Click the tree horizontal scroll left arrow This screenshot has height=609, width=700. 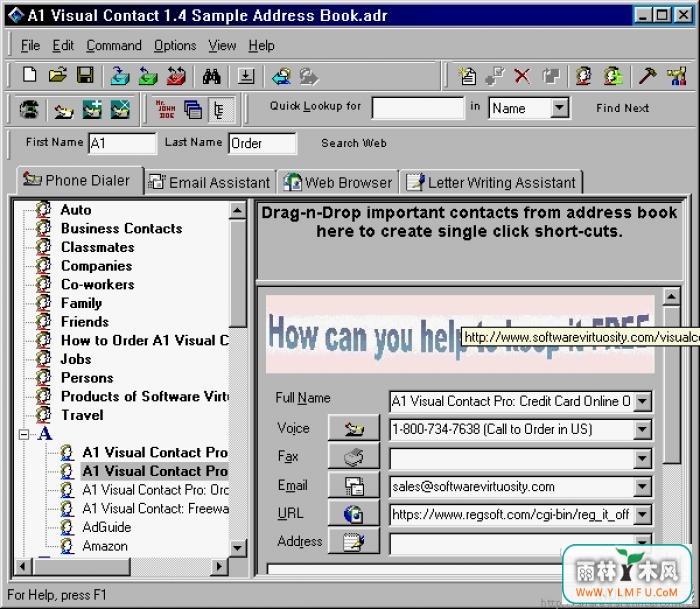tap(23, 567)
